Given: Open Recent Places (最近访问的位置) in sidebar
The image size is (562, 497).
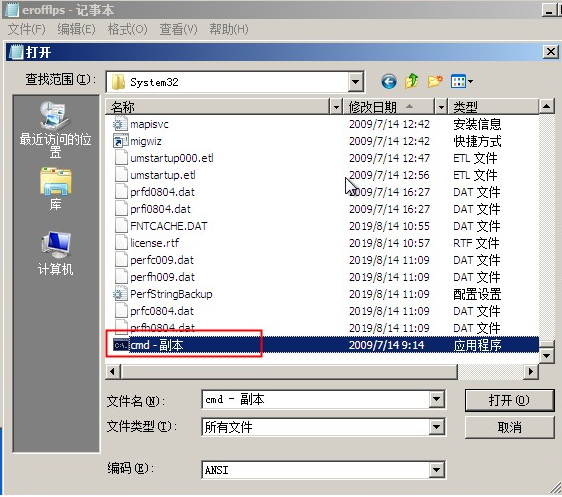Looking at the screenshot, I should 55,129.
